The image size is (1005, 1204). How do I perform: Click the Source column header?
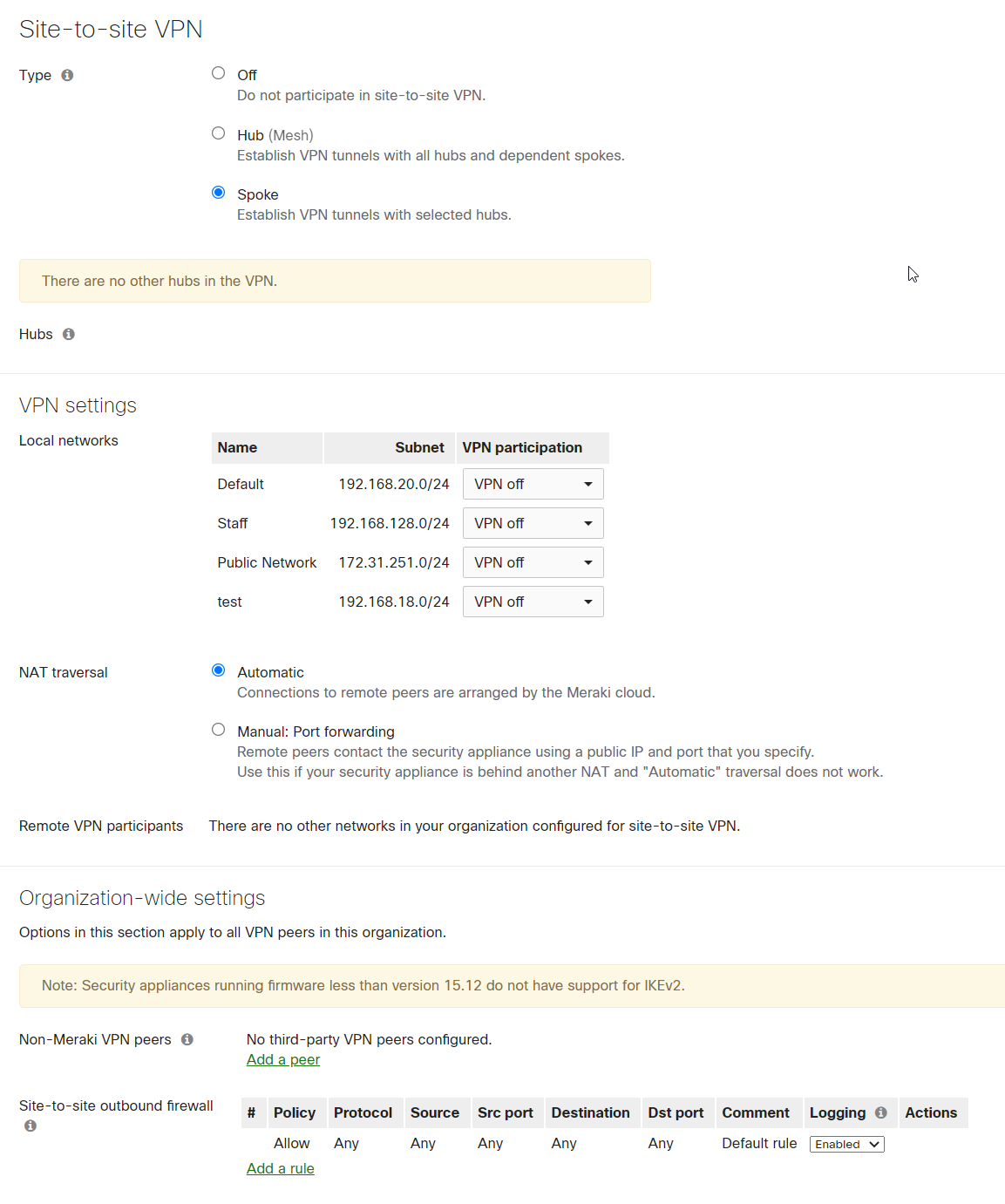coord(438,1112)
